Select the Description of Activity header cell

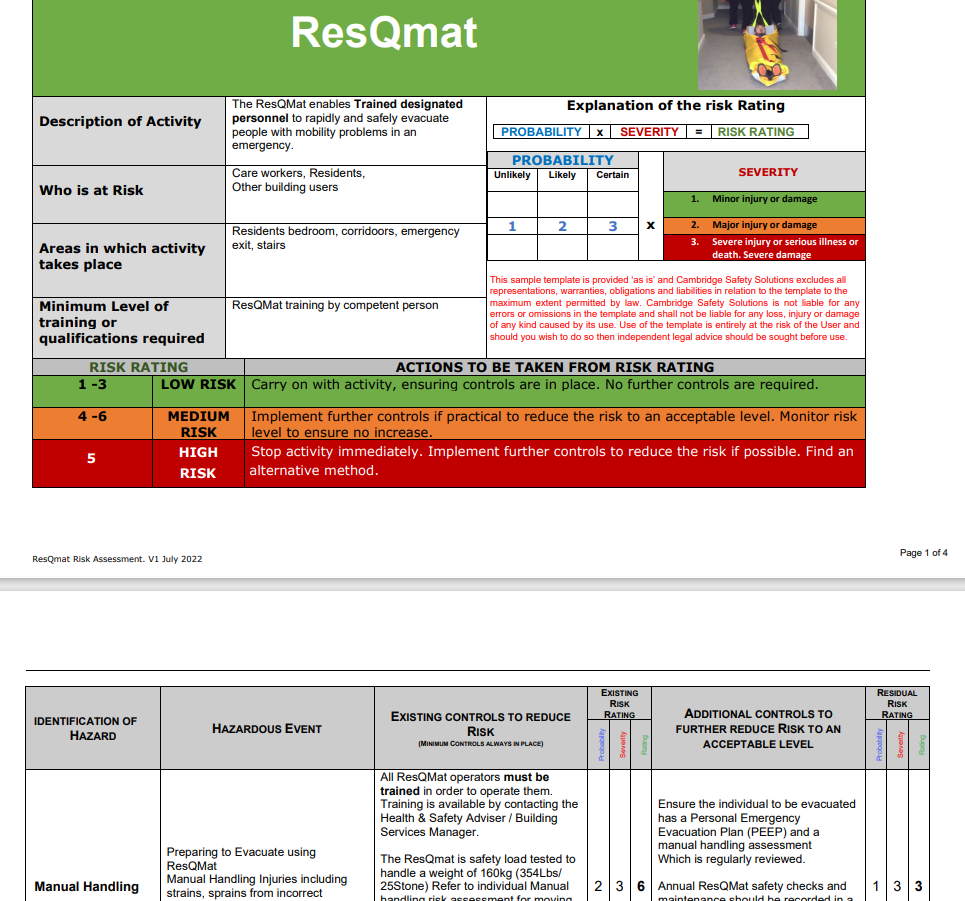121,121
